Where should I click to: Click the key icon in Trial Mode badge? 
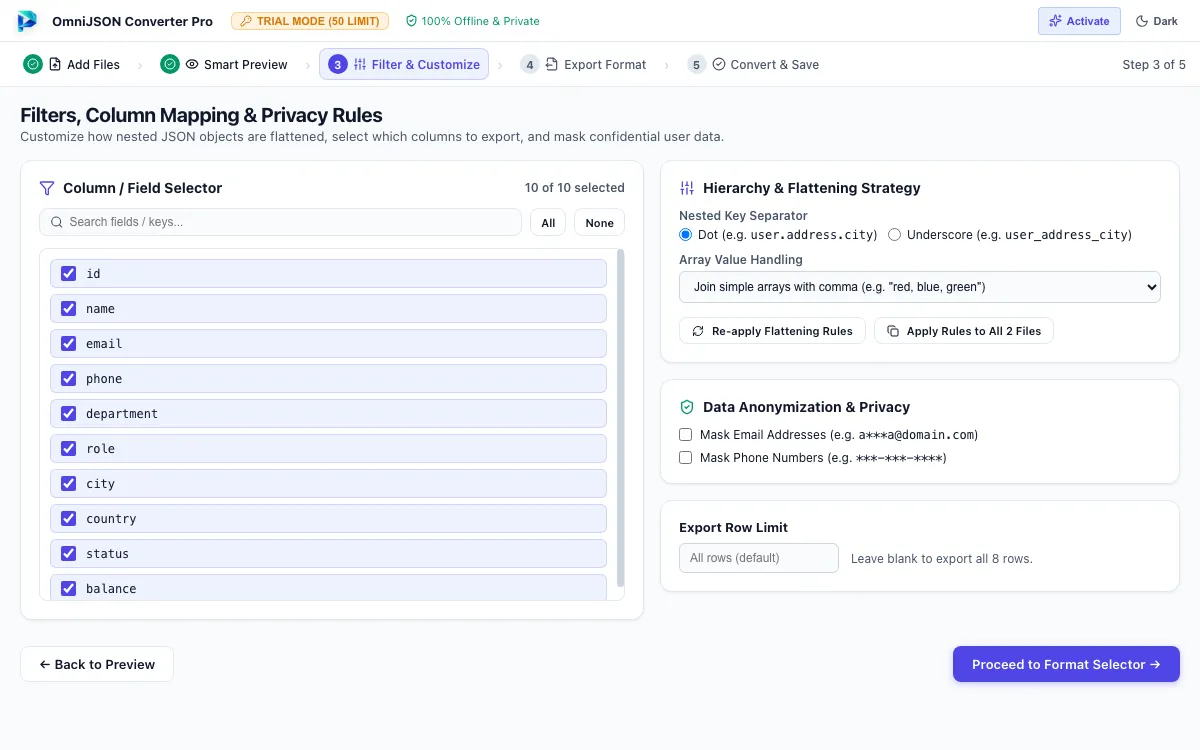[246, 21]
